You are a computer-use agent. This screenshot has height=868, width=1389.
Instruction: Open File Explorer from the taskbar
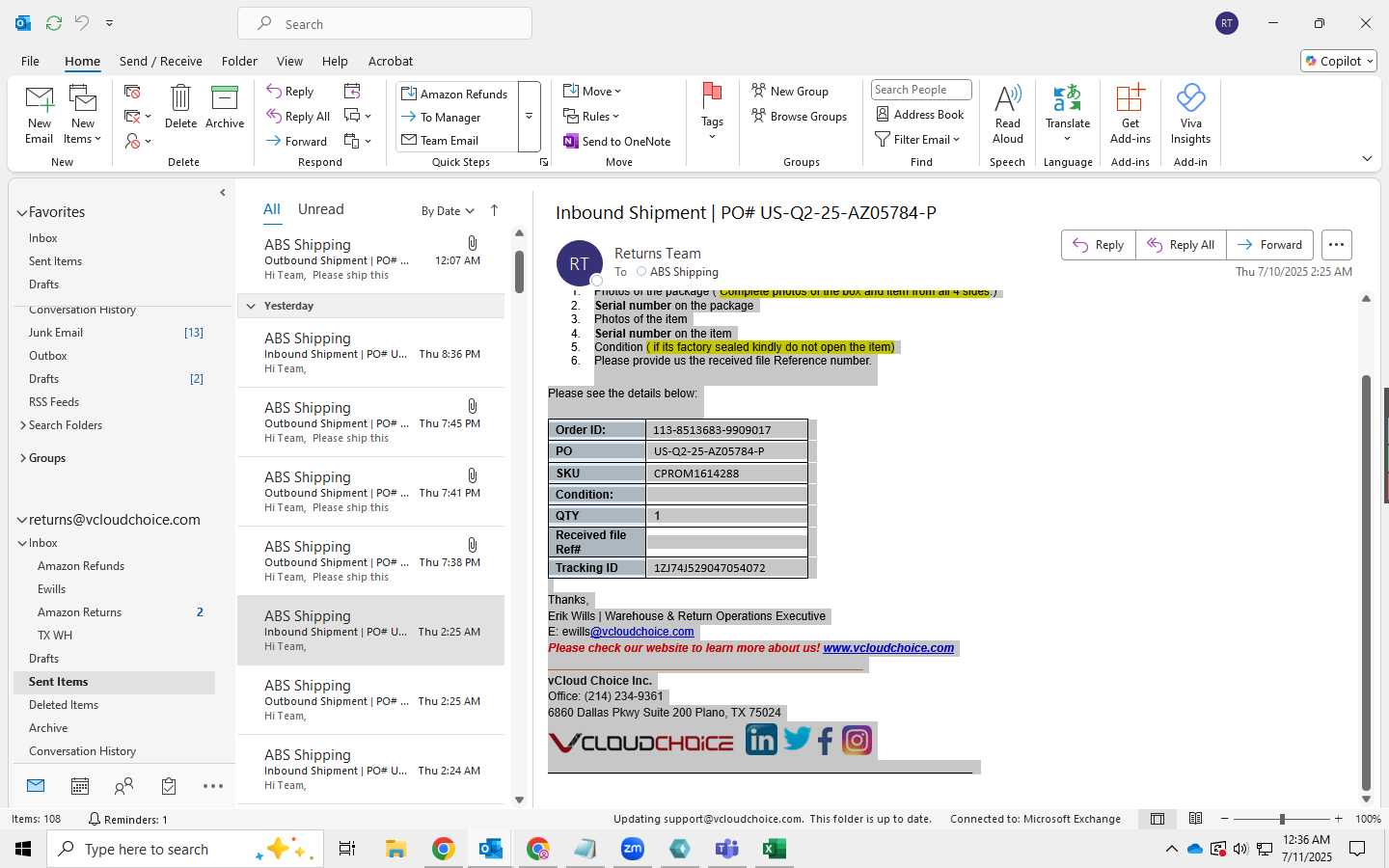coord(395,849)
